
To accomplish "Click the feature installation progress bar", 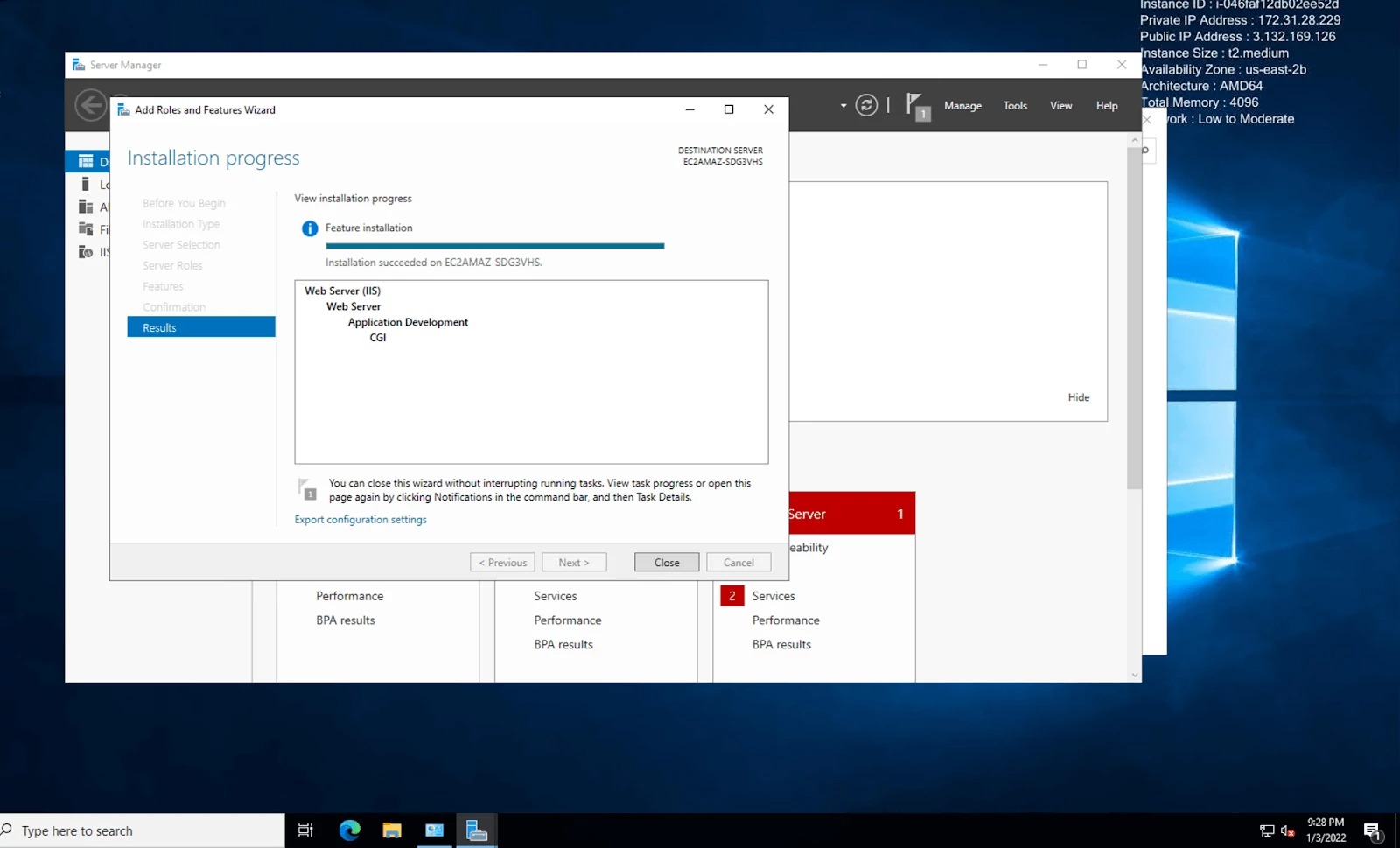I will point(495,247).
